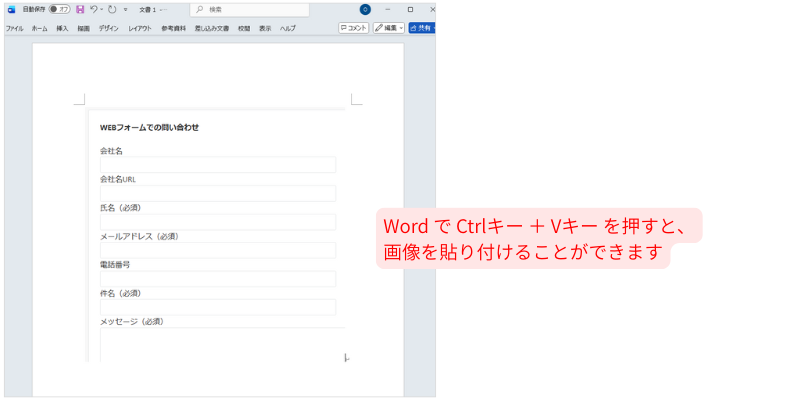Image resolution: width=800 pixels, height=400 pixels.
Task: Switch to the ホーム tab
Action: pyautogui.click(x=39, y=29)
